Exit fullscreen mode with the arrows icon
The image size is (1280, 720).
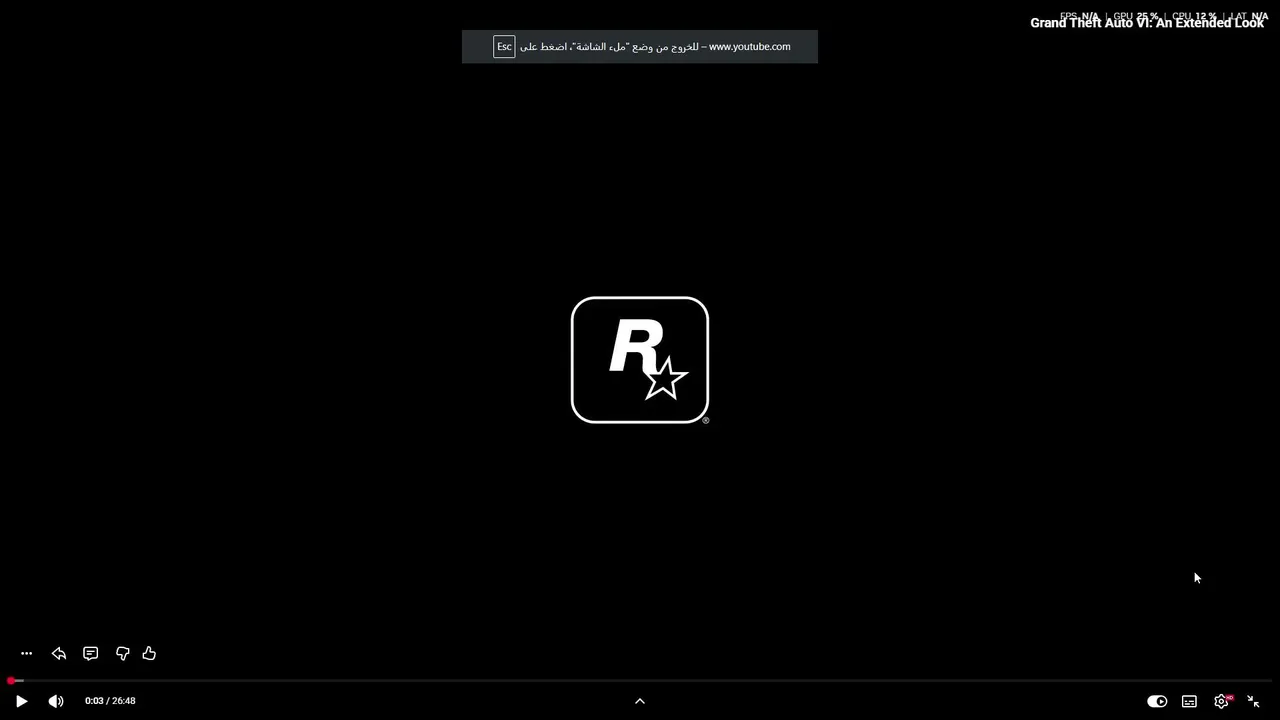tap(1253, 701)
